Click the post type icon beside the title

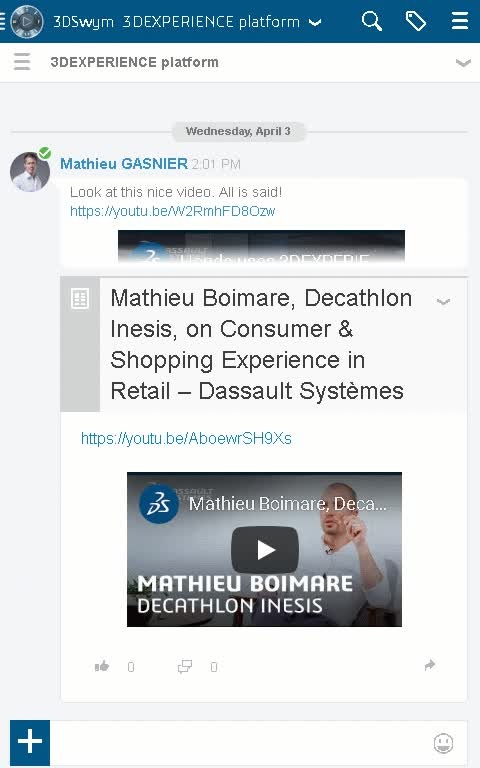80,299
